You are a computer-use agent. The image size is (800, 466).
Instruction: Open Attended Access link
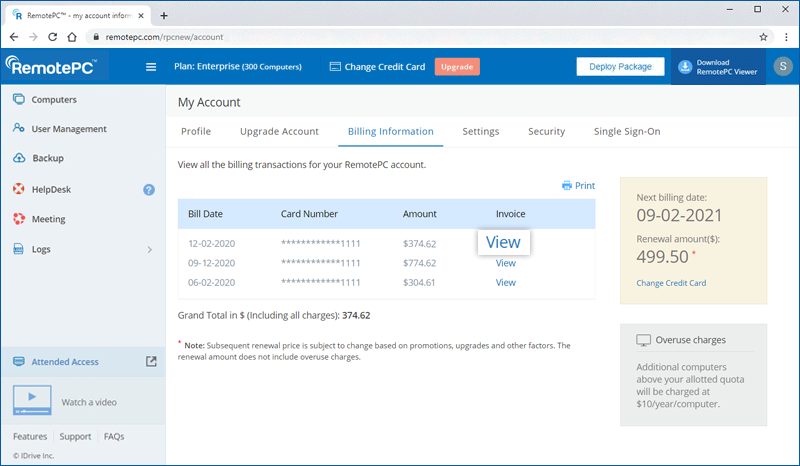pyautogui.click(x=65, y=362)
